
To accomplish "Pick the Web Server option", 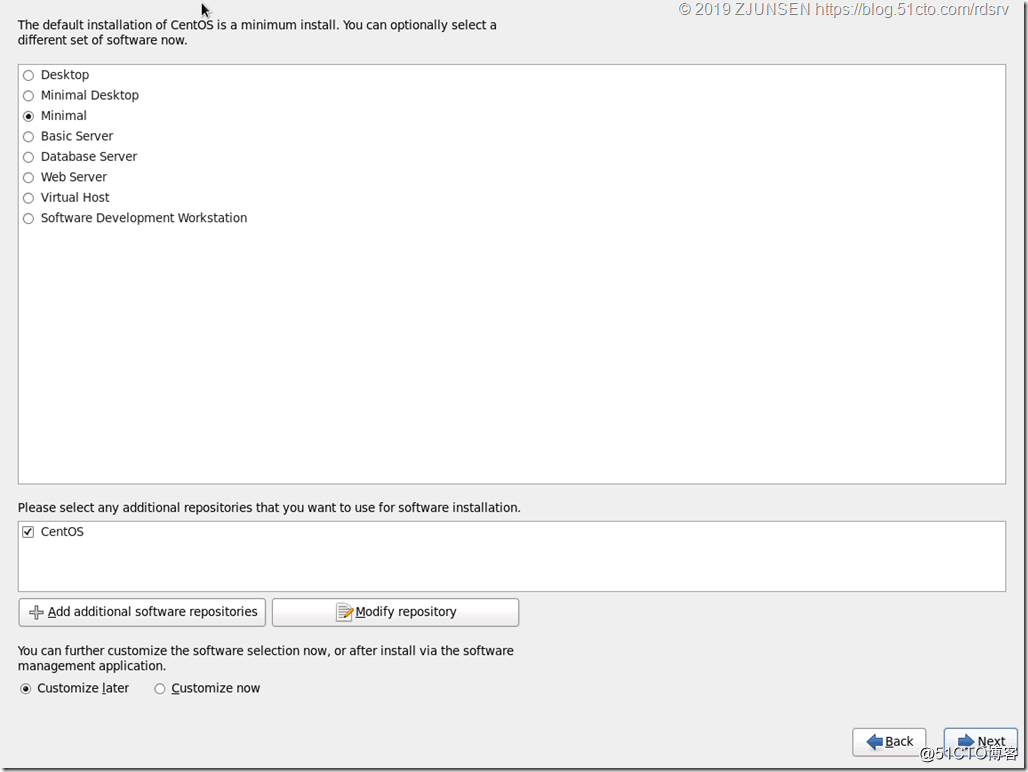I will (x=28, y=178).
